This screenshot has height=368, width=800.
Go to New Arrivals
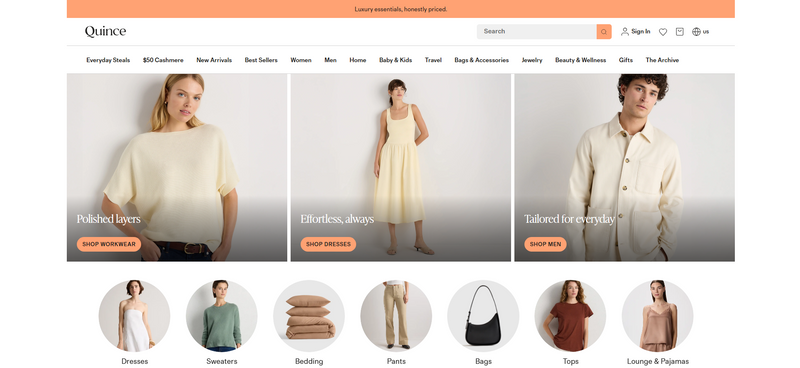pos(214,60)
